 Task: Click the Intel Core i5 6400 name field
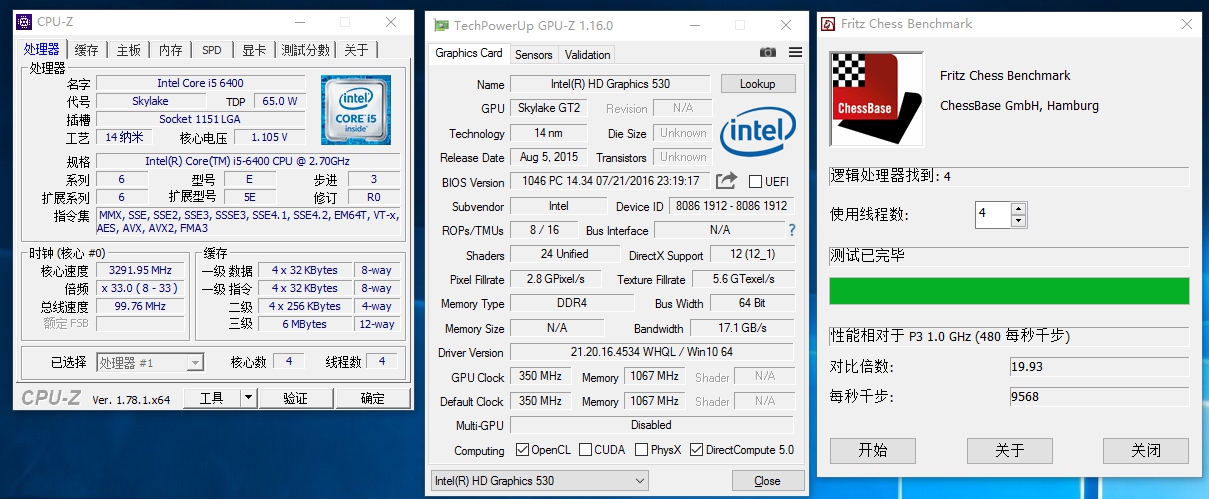click(200, 83)
